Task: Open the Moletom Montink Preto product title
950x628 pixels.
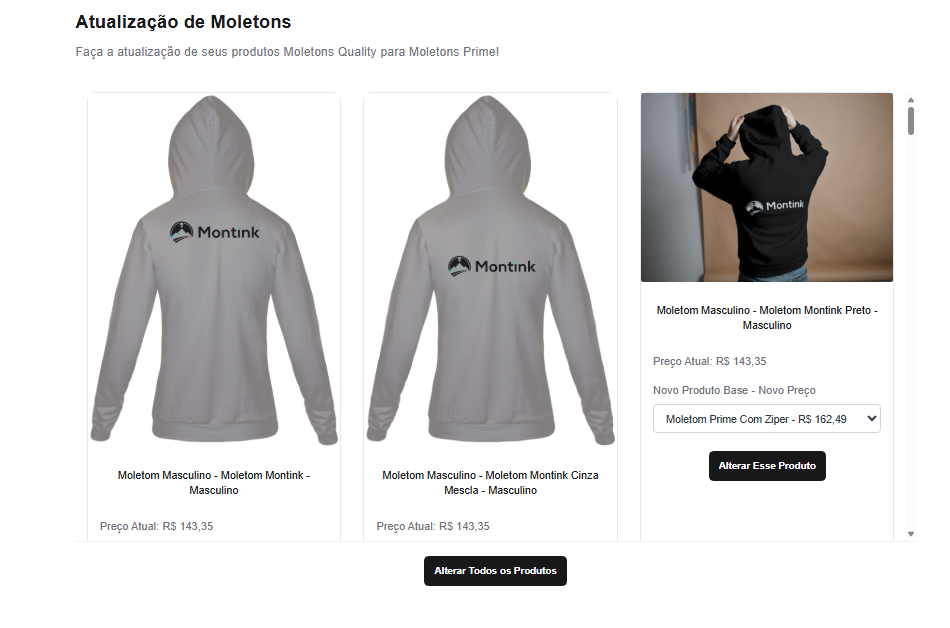Action: pos(767,317)
